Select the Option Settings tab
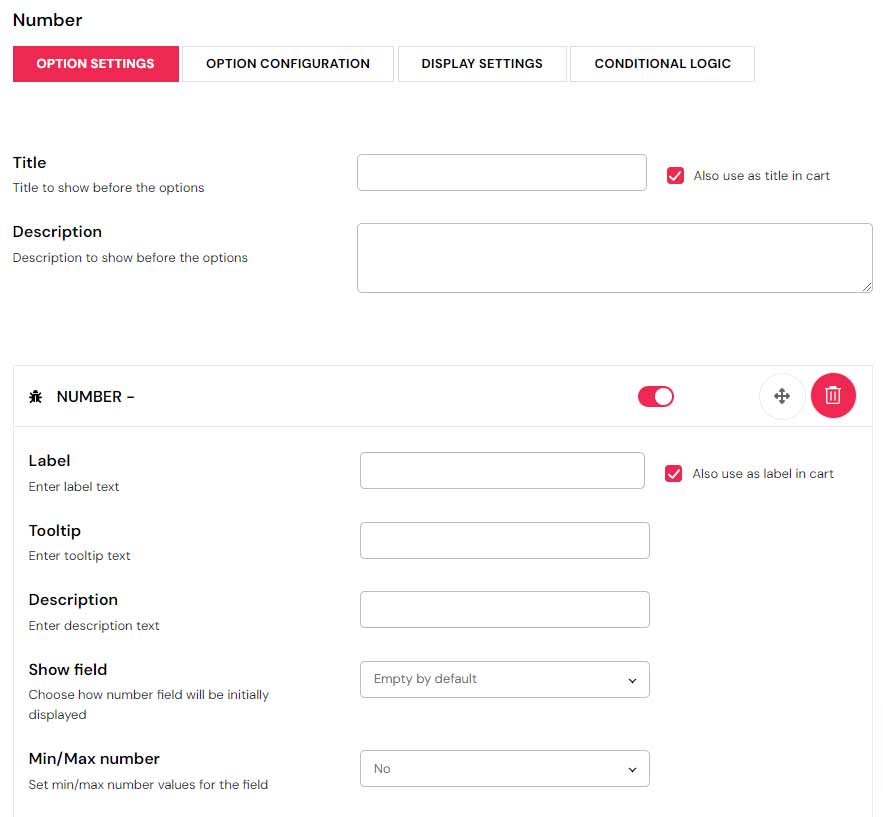This screenshot has height=817, width=883. coord(96,64)
